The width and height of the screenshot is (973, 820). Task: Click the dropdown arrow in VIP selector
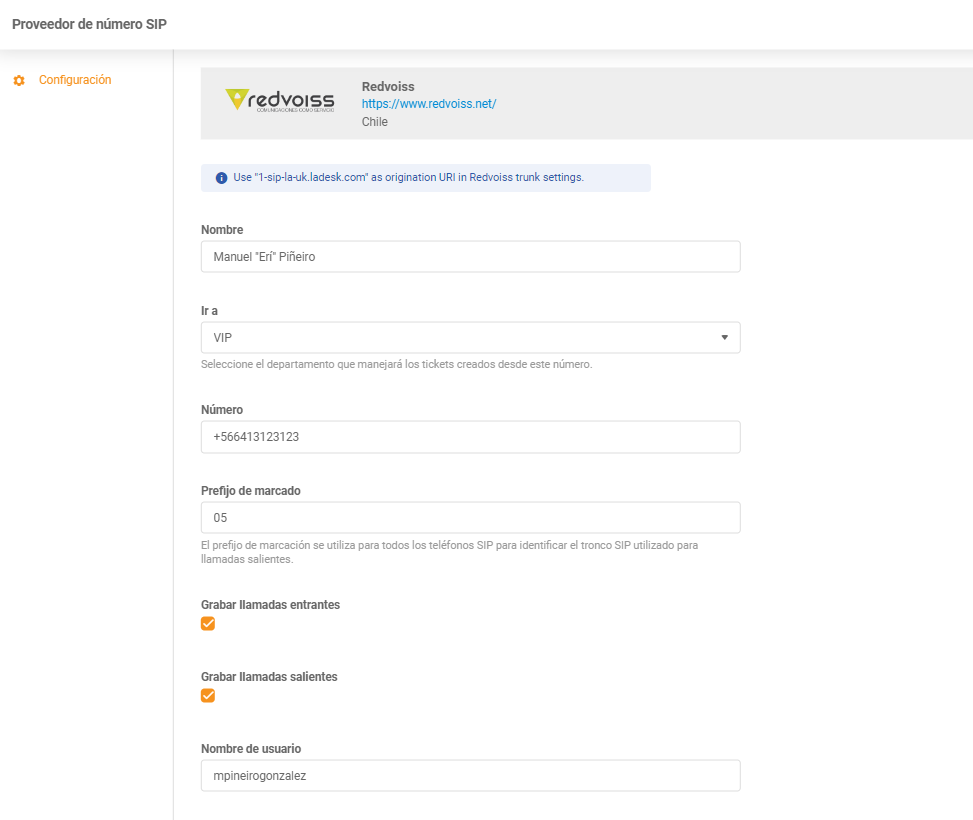click(724, 338)
